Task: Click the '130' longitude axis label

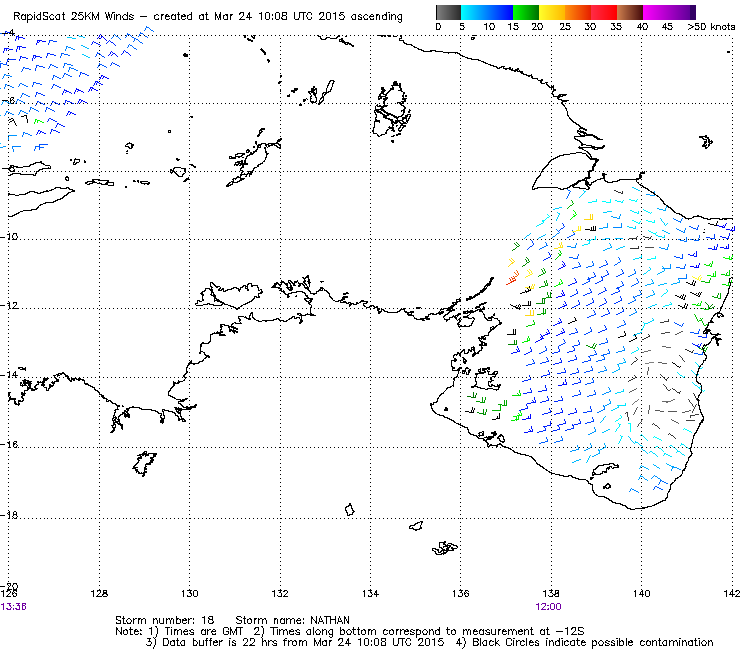Action: click(x=190, y=593)
